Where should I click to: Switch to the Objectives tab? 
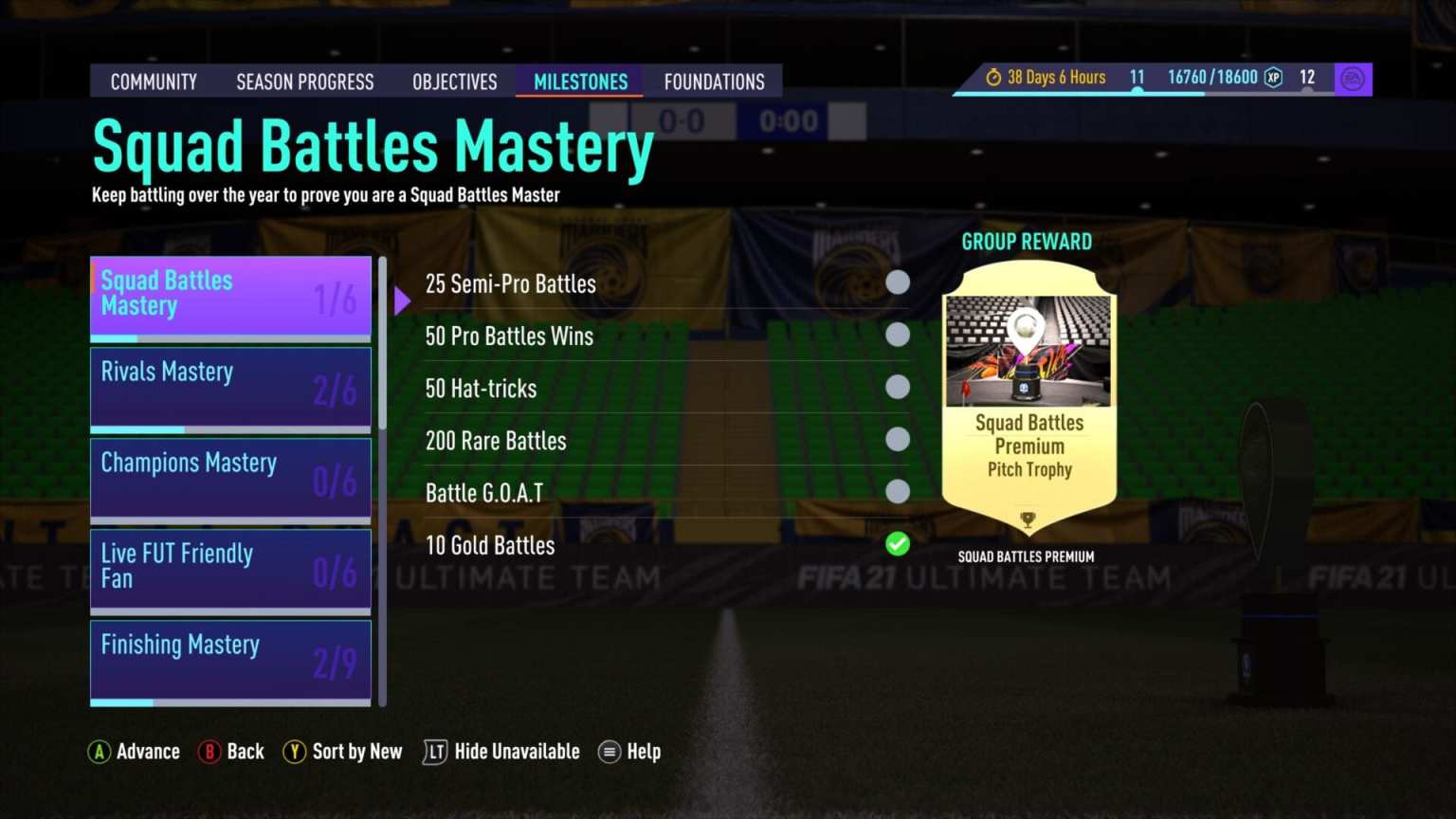coord(455,82)
